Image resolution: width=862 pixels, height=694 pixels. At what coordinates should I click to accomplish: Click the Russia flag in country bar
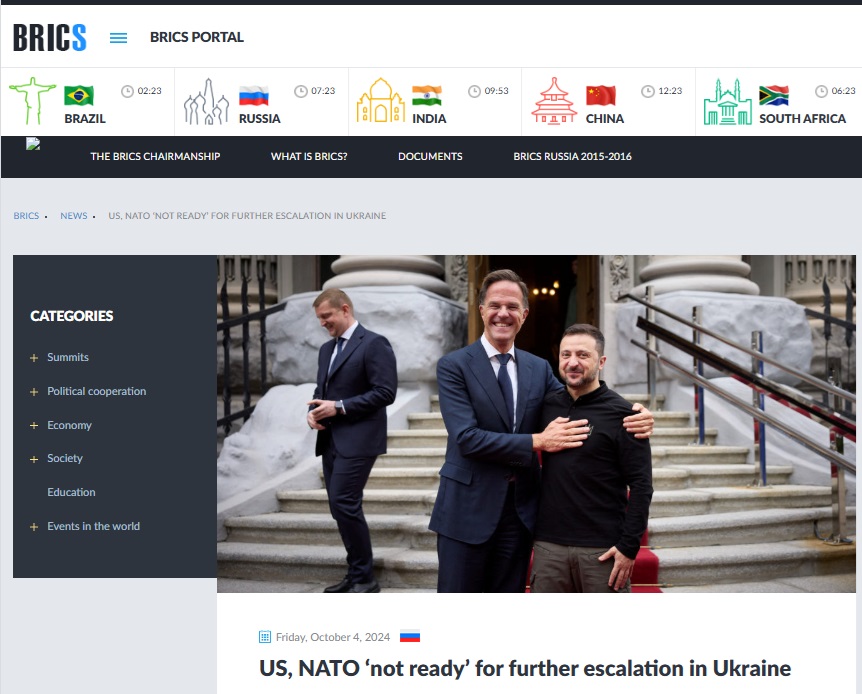tap(254, 96)
